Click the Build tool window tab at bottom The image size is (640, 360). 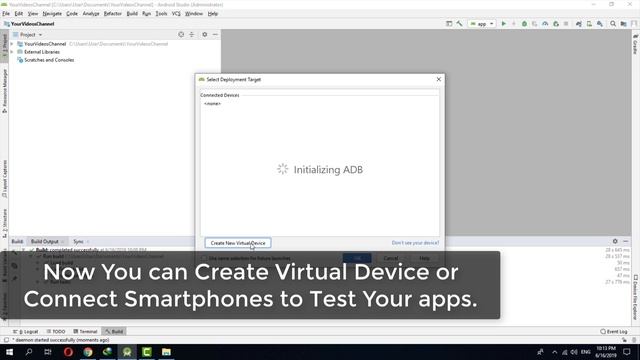click(x=114, y=331)
